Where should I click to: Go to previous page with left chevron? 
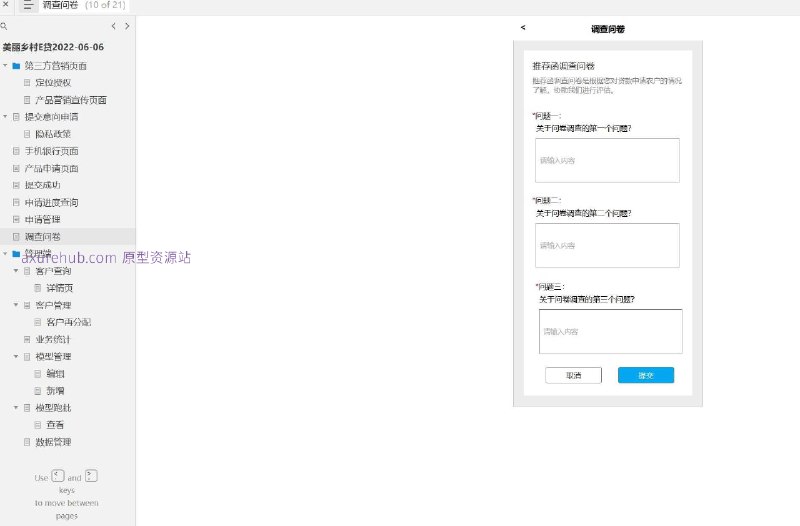[x=113, y=26]
